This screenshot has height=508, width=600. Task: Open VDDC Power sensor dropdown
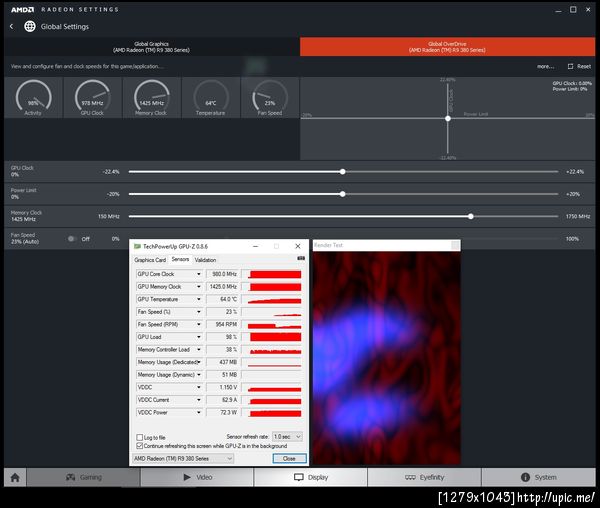click(199, 413)
